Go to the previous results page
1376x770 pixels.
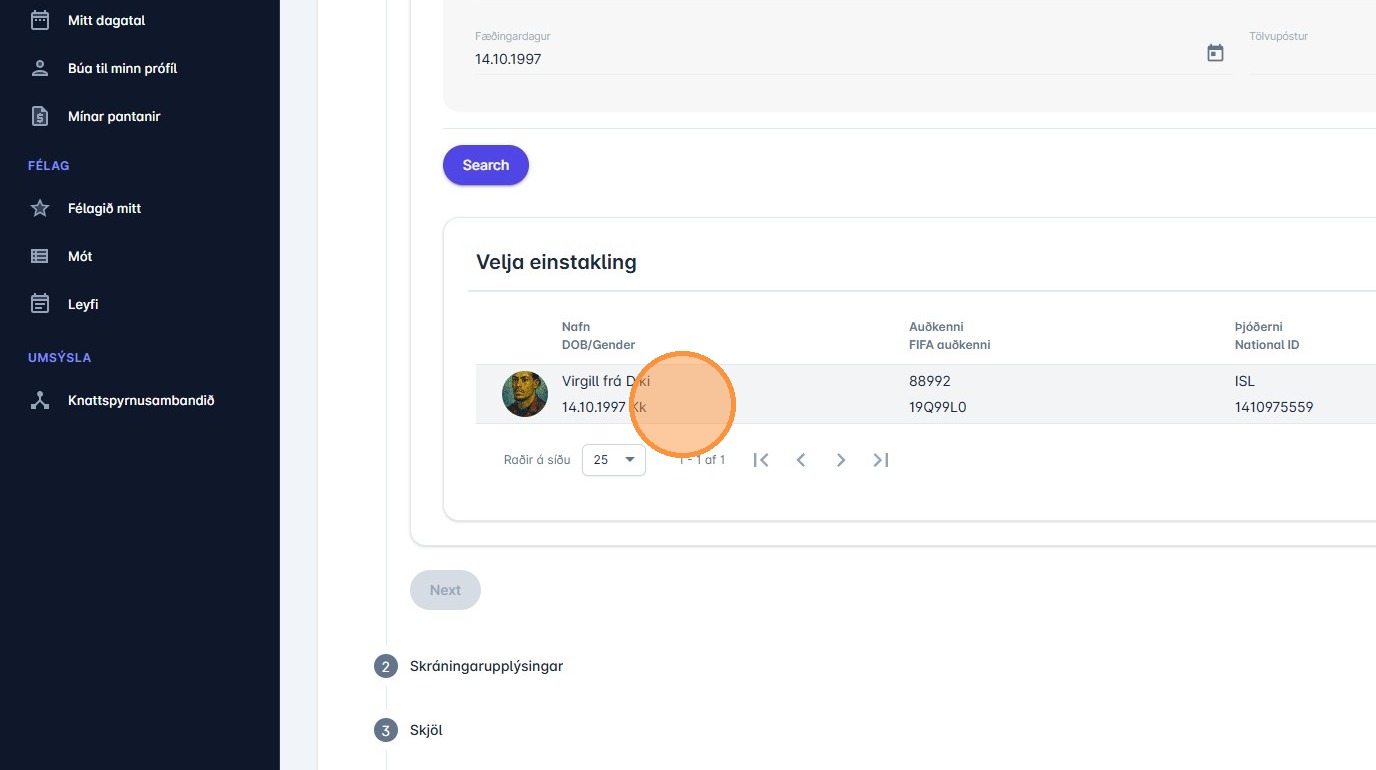pos(801,460)
